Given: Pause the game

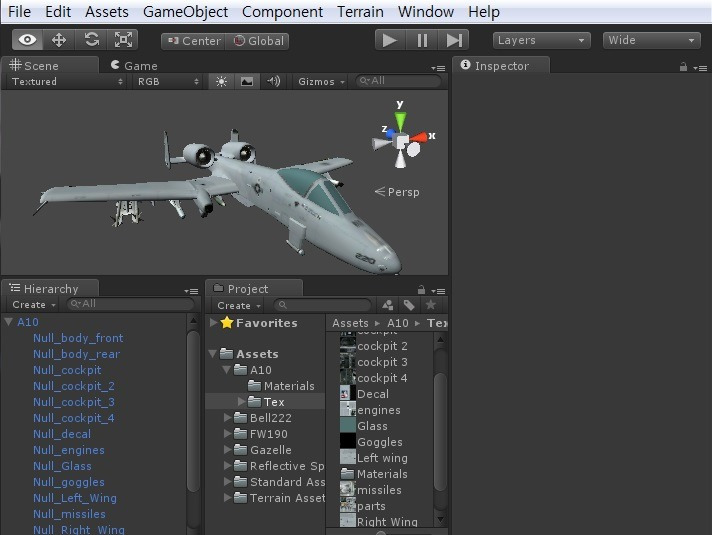Looking at the screenshot, I should (x=422, y=40).
